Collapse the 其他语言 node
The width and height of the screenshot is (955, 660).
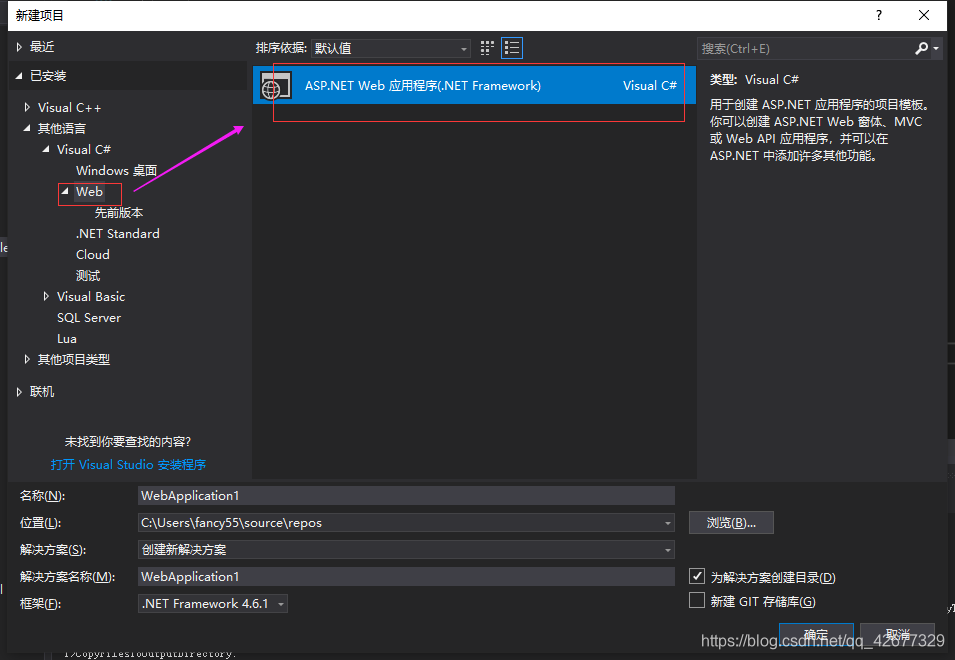[x=27, y=128]
